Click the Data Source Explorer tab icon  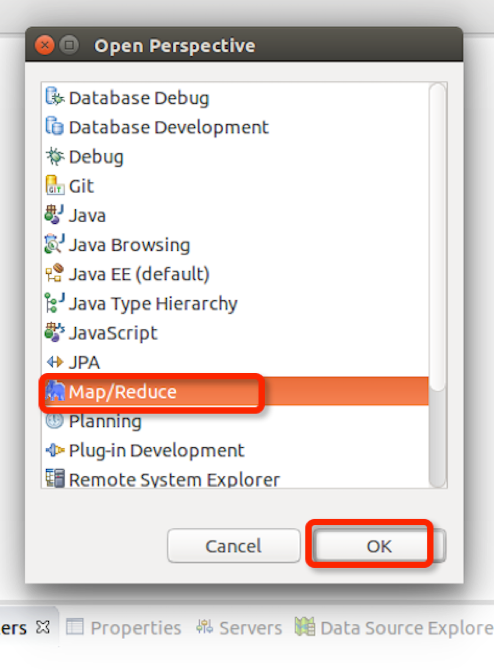click(x=305, y=627)
